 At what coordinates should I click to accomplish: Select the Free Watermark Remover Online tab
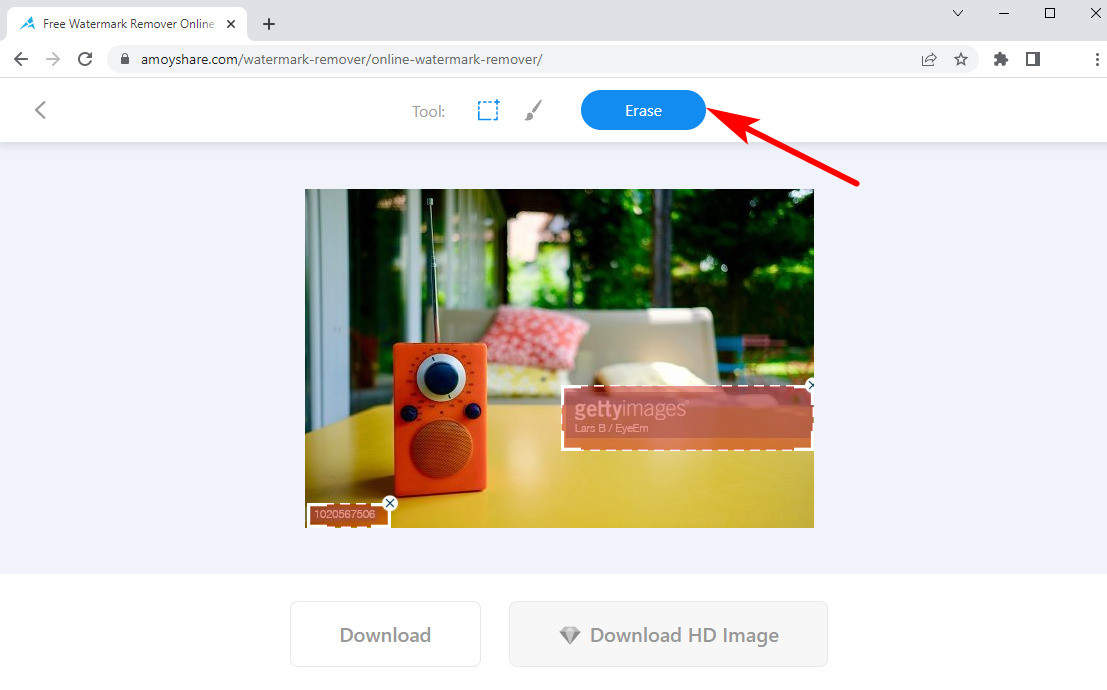(x=127, y=24)
